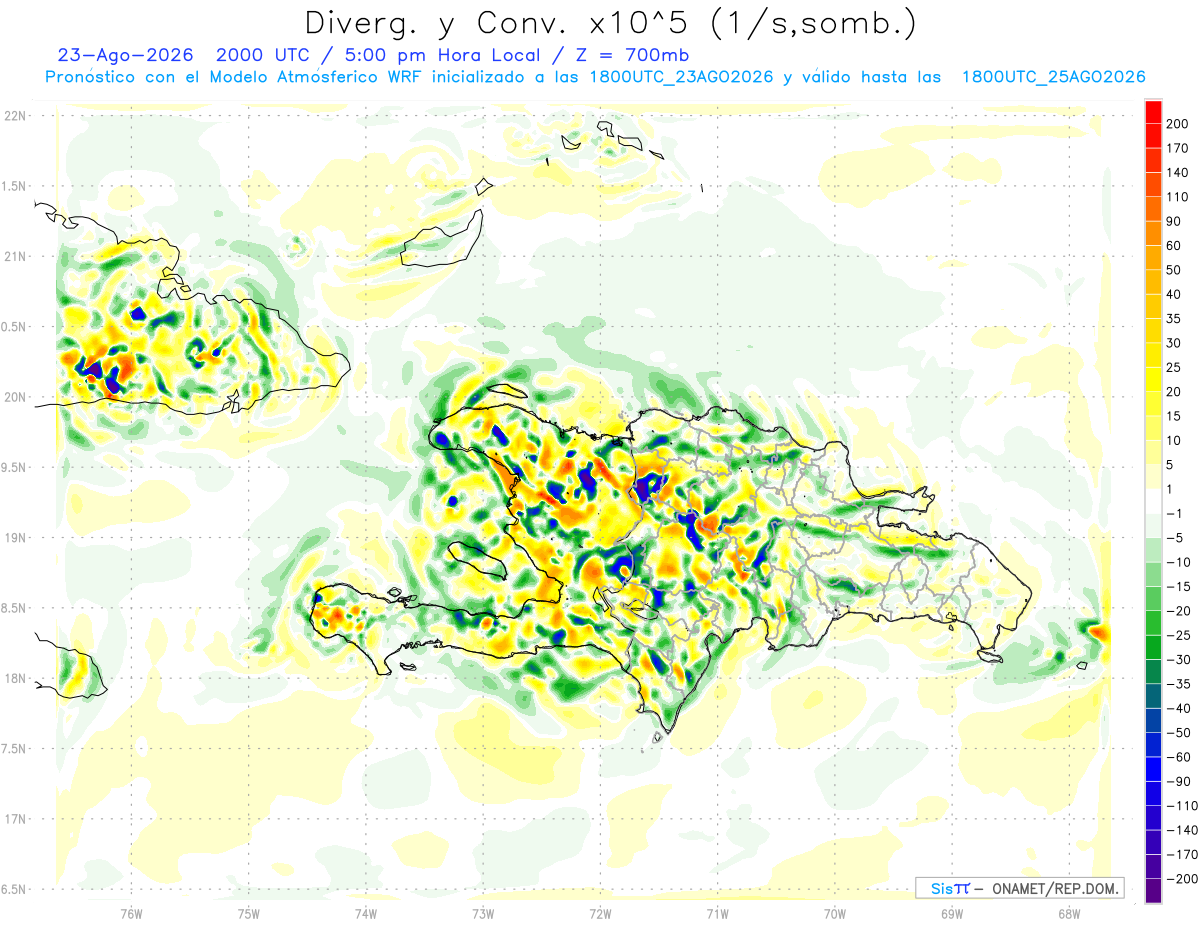Click the latitude label '19N'

[x=17, y=537]
